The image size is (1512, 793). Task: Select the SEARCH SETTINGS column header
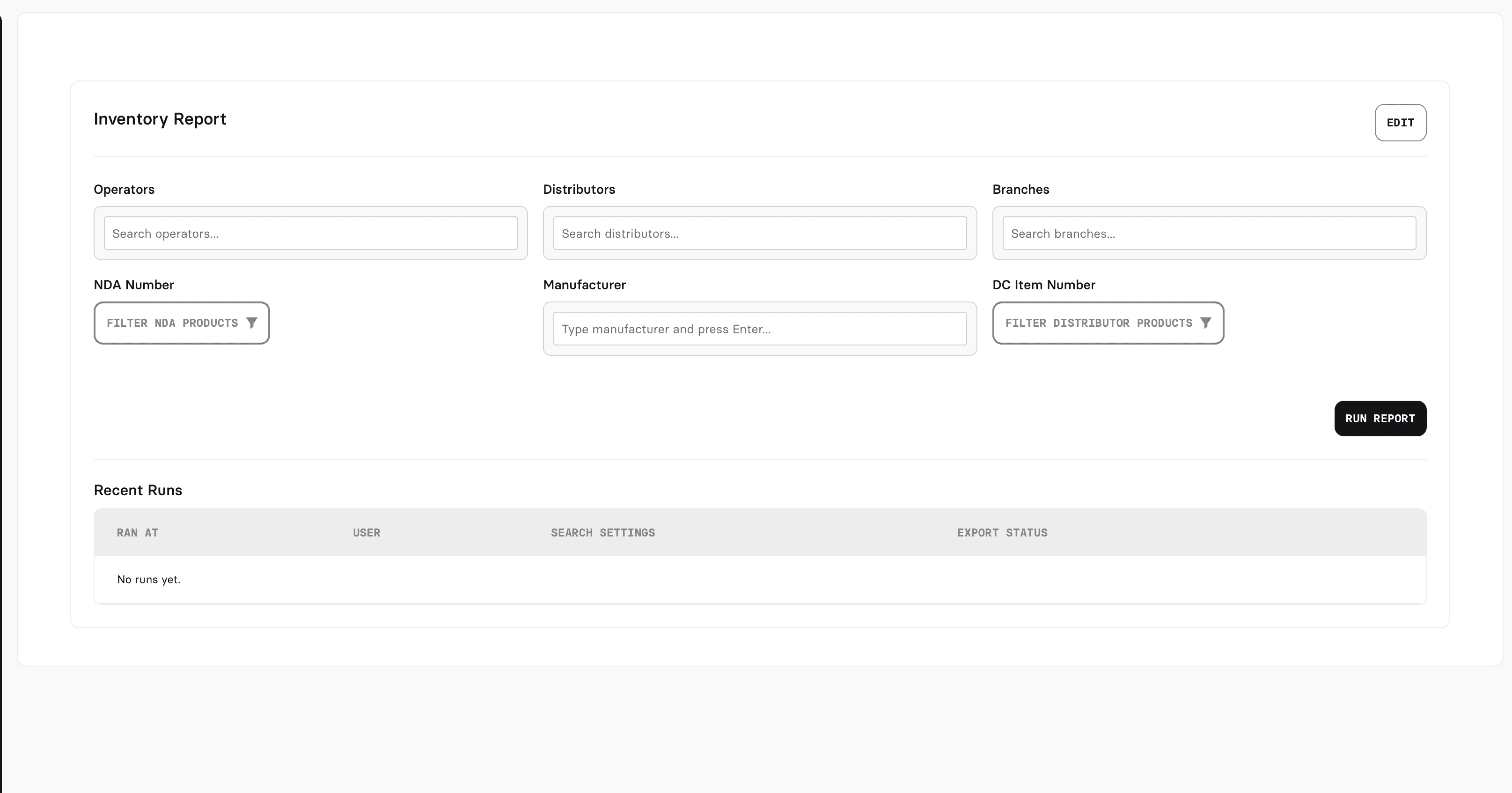[602, 533]
